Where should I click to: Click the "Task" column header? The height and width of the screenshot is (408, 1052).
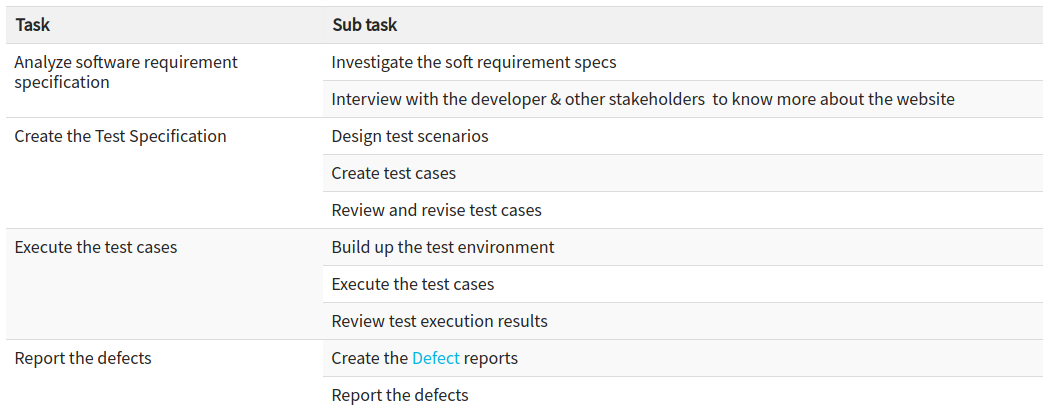tap(33, 25)
